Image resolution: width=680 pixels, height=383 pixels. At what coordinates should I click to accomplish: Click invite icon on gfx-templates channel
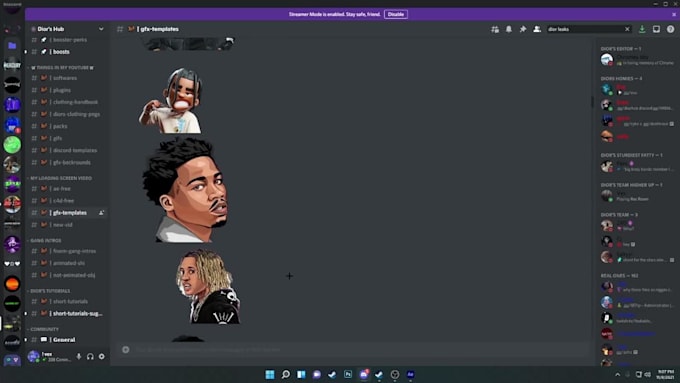coord(101,213)
